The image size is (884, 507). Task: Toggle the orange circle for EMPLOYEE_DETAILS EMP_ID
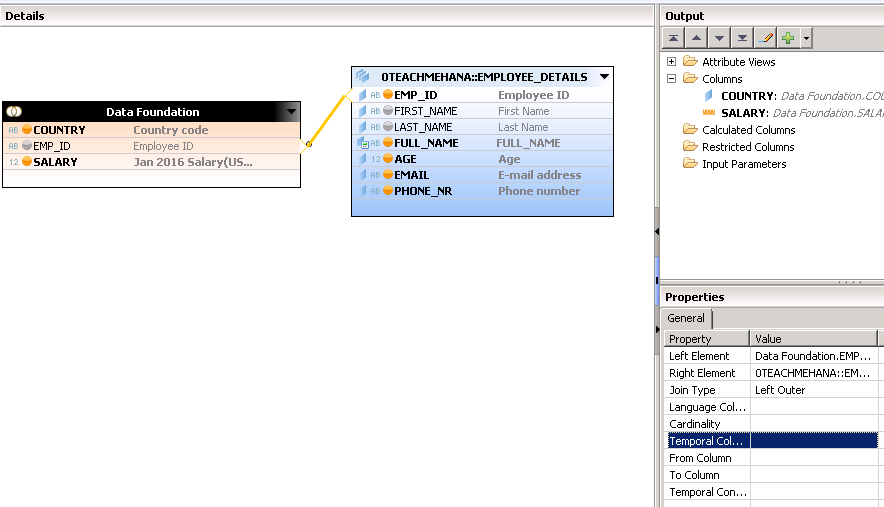point(388,95)
